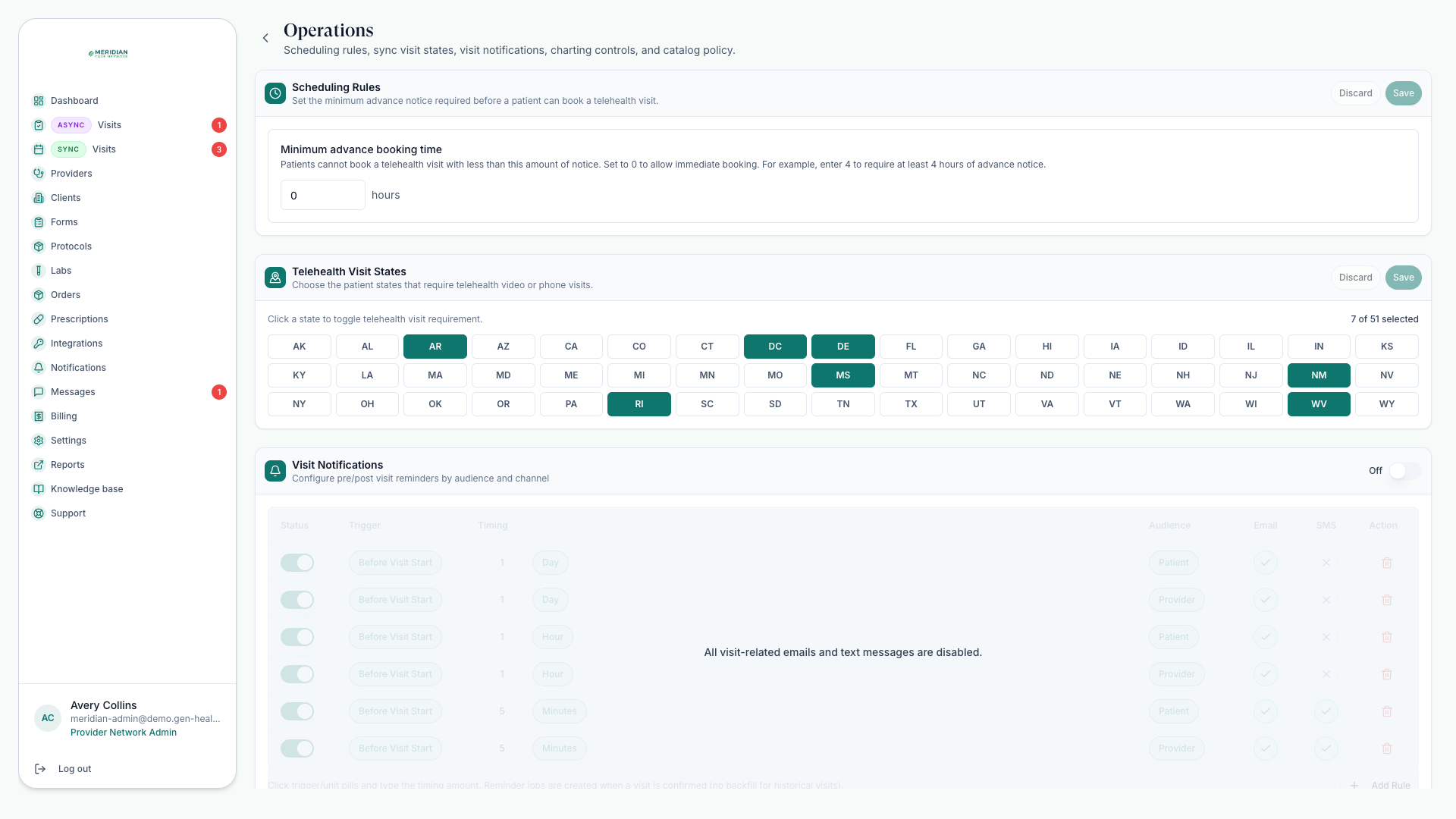Click the Meridian logo
The width and height of the screenshot is (1456, 819).
pos(108,54)
